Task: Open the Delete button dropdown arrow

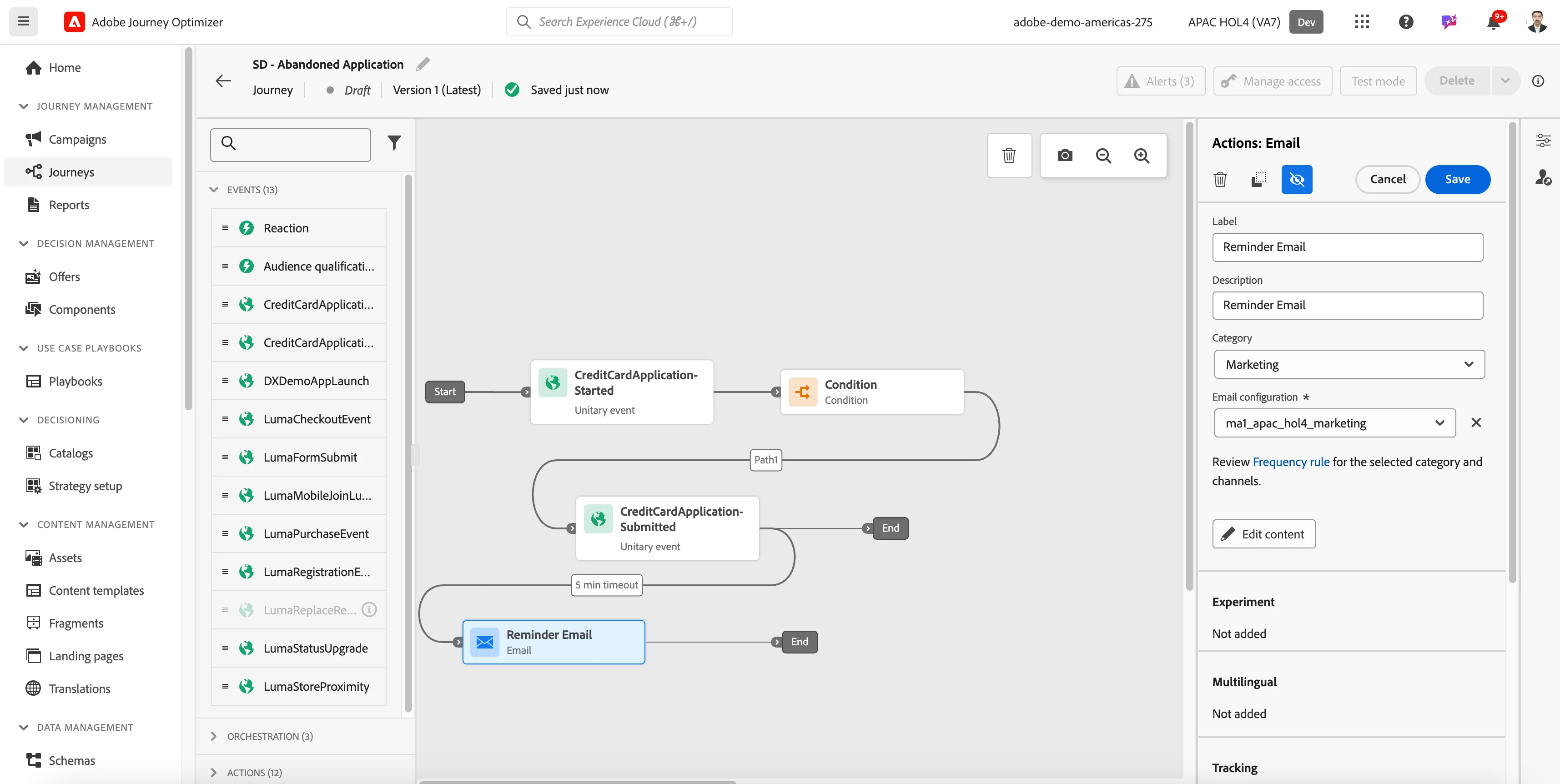Action: (1505, 80)
